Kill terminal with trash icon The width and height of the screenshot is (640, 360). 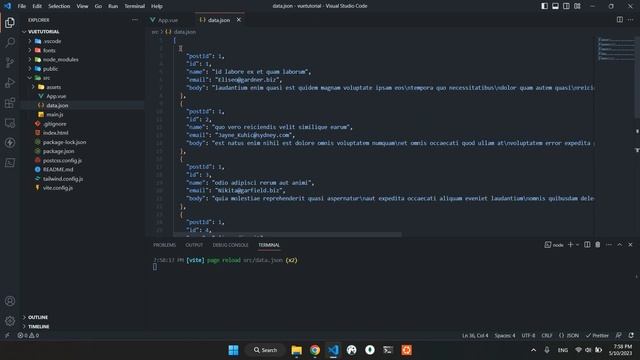point(598,244)
